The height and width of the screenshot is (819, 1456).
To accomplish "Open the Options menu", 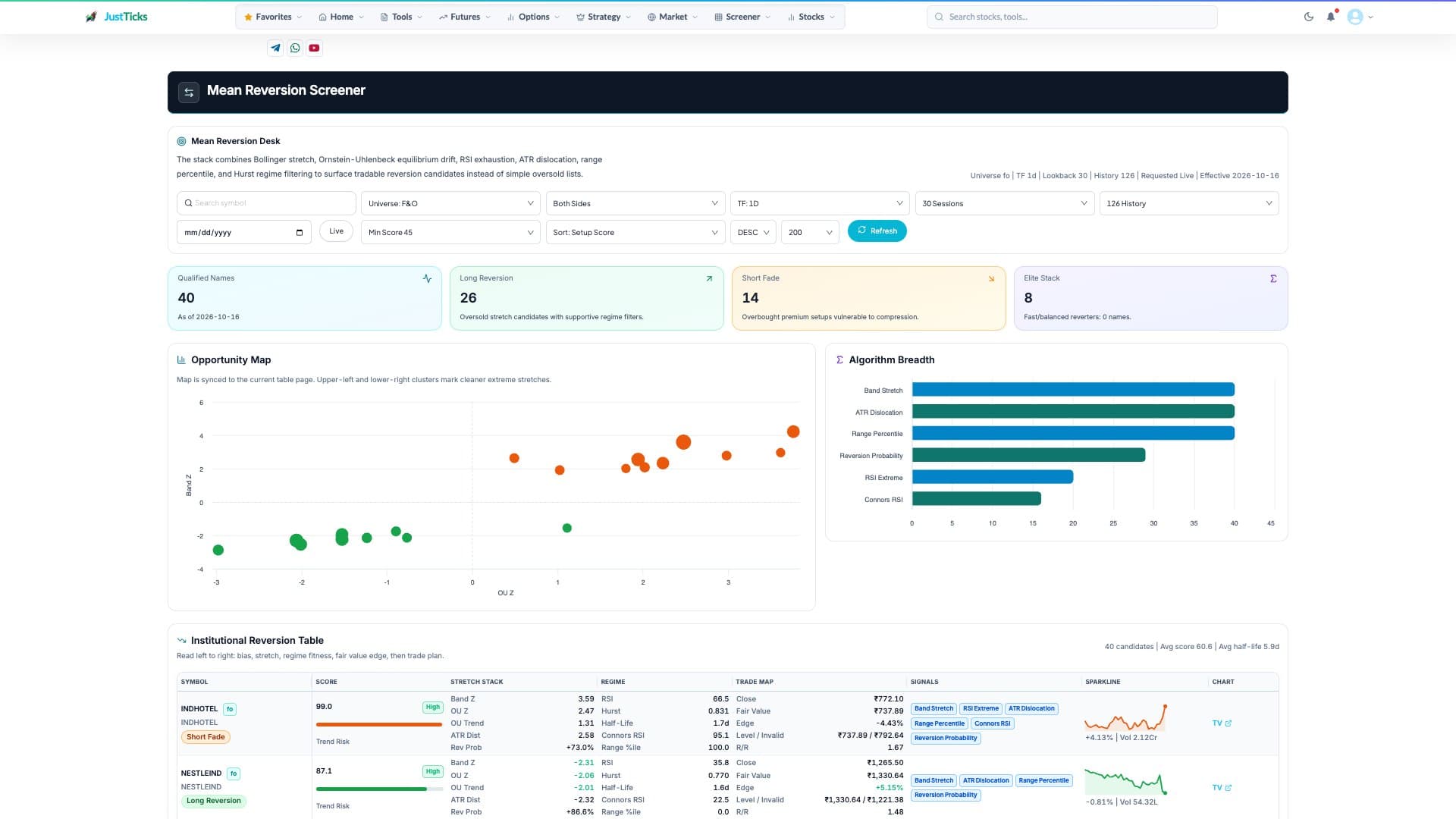I will (533, 17).
